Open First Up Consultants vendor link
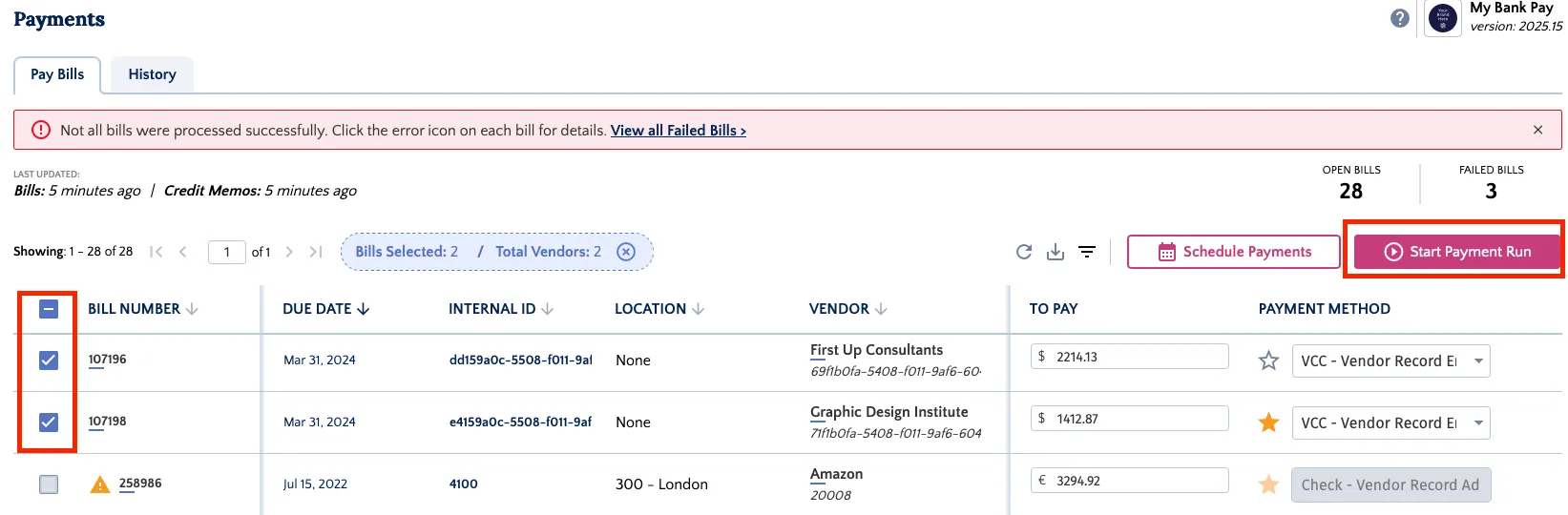Image resolution: width=1568 pixels, height=515 pixels. point(876,350)
